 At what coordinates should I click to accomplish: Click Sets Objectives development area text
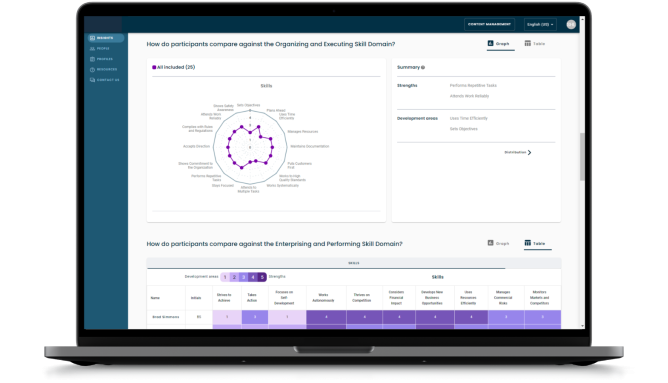coord(464,129)
